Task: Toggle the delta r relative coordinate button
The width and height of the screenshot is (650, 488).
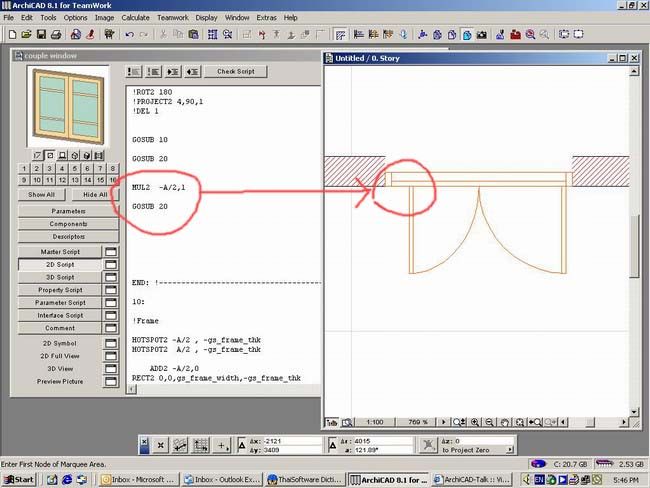Action: pos(332,445)
